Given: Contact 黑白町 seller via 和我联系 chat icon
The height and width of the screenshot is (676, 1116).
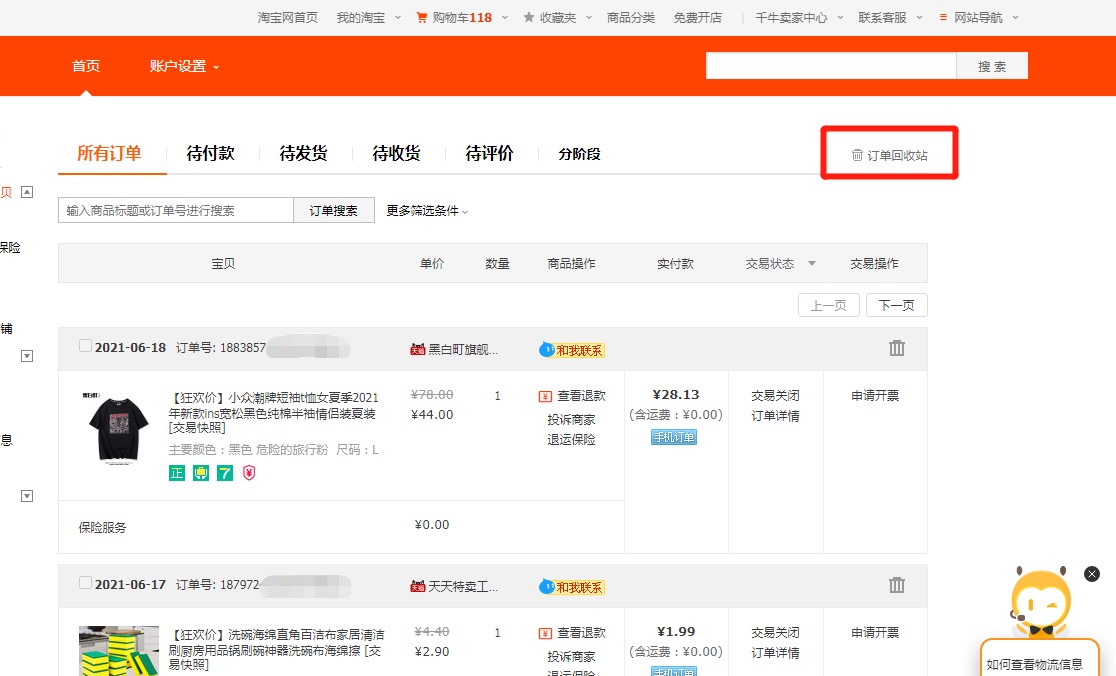Looking at the screenshot, I should click(x=572, y=350).
